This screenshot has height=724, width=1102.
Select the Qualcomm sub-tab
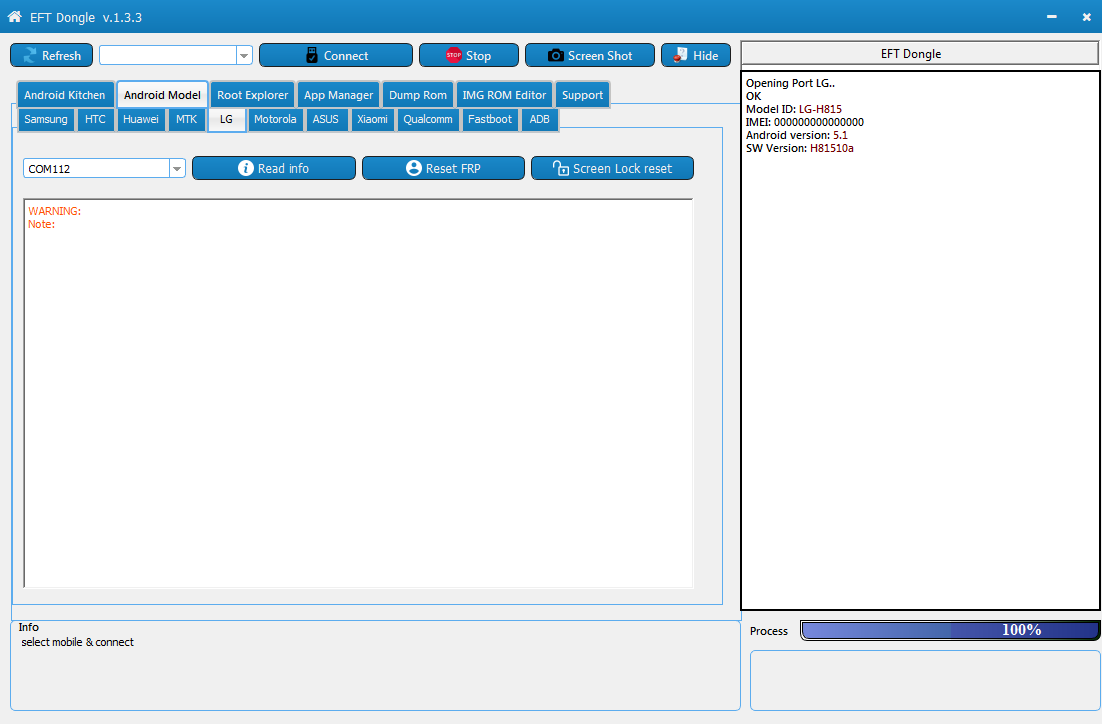[427, 119]
